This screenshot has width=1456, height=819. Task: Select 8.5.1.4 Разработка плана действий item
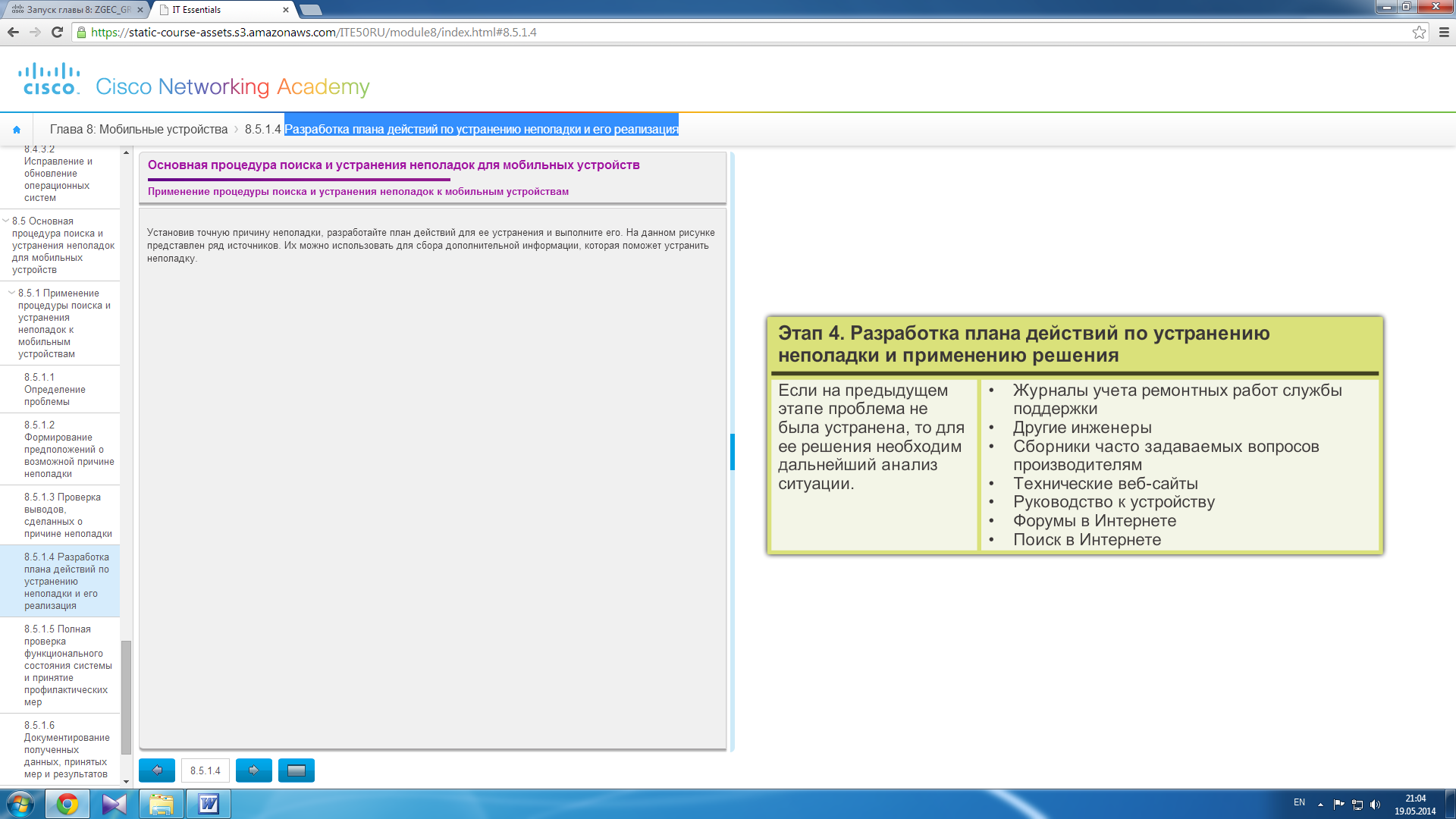click(x=59, y=581)
